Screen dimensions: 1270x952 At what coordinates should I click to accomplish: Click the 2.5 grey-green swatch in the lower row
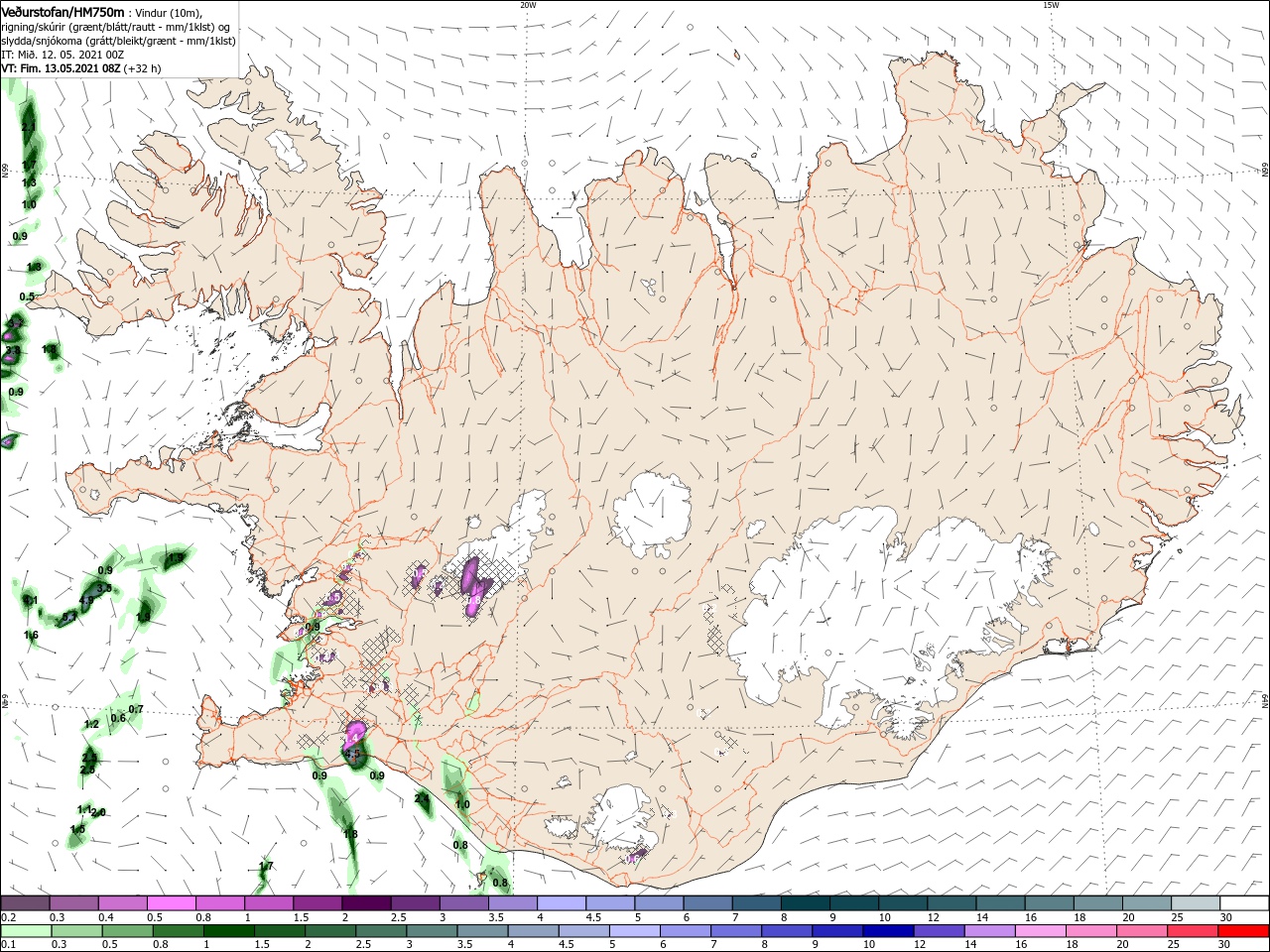[380, 931]
